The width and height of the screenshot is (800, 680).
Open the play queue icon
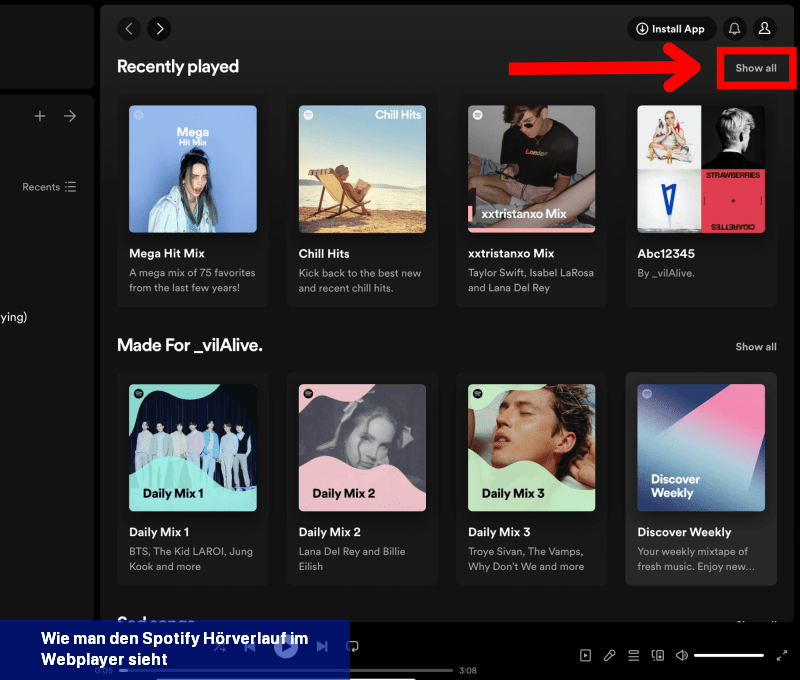point(633,656)
